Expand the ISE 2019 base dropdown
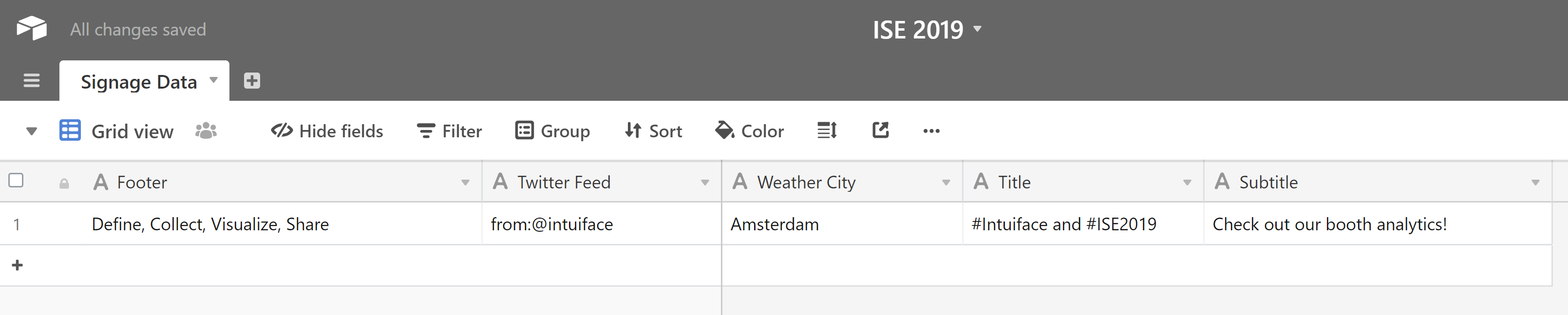This screenshot has width=1568, height=315. coord(978,29)
